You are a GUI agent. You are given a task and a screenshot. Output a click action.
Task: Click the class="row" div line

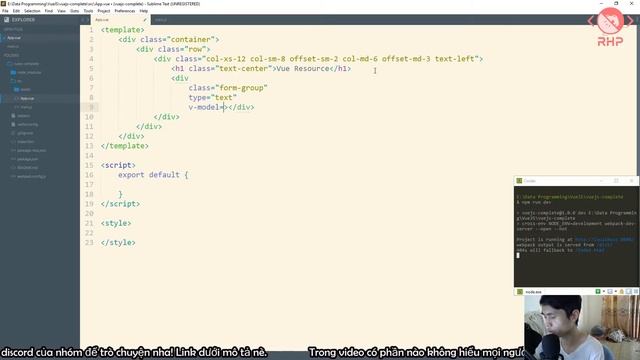tap(173, 49)
